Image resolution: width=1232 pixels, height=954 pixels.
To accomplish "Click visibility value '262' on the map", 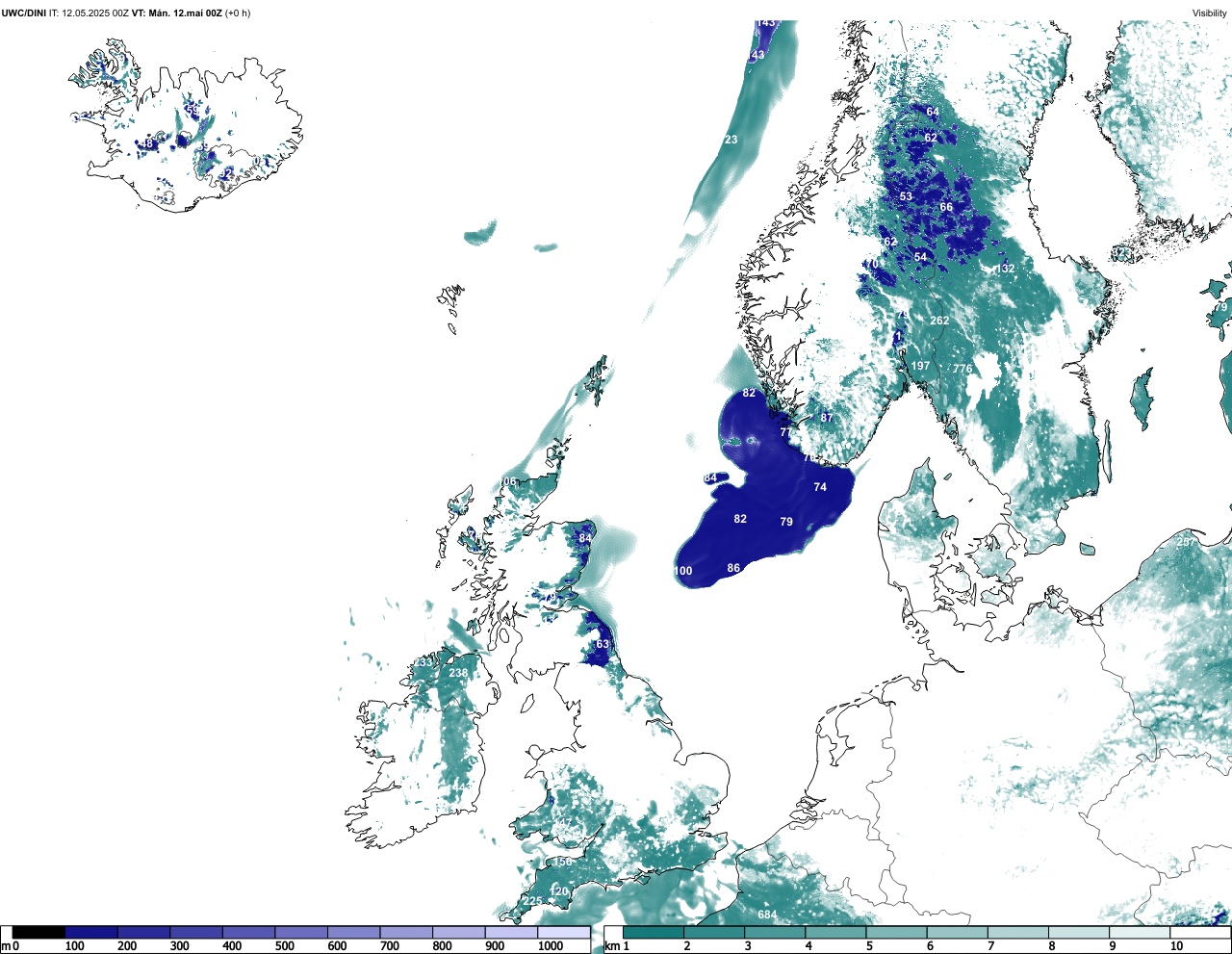I will (x=939, y=321).
